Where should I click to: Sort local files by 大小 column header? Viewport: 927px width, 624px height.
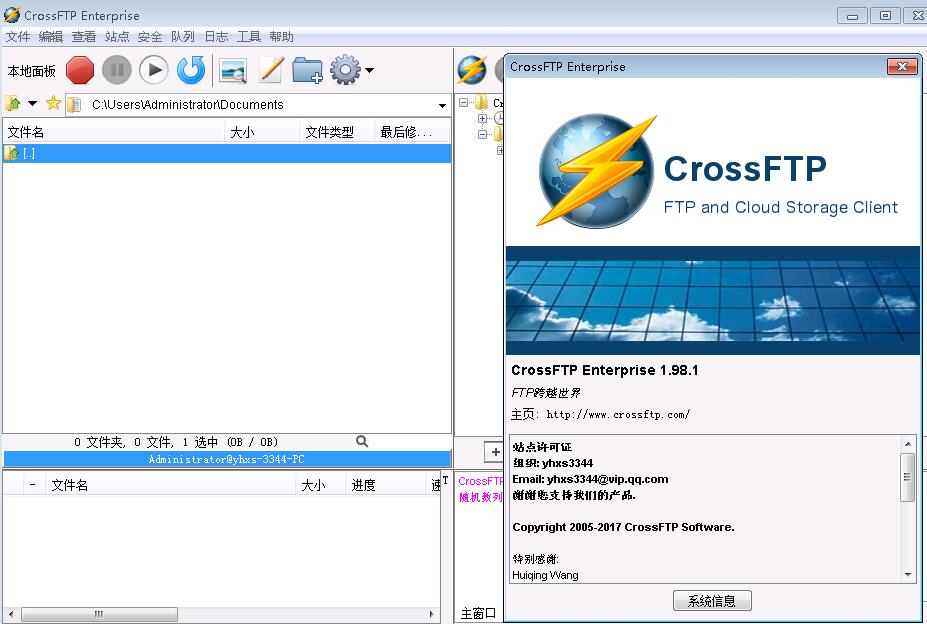(x=262, y=132)
